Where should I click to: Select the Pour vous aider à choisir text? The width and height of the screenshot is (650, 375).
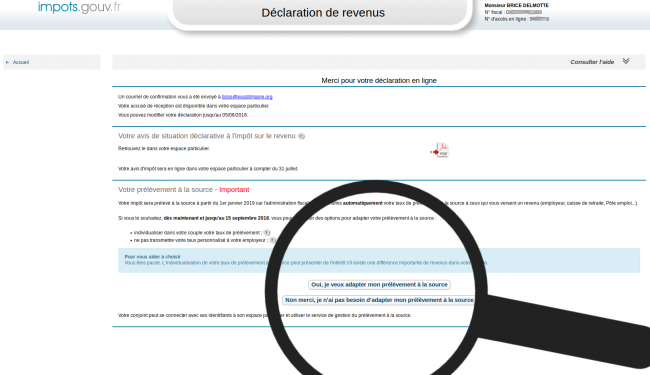point(153,257)
